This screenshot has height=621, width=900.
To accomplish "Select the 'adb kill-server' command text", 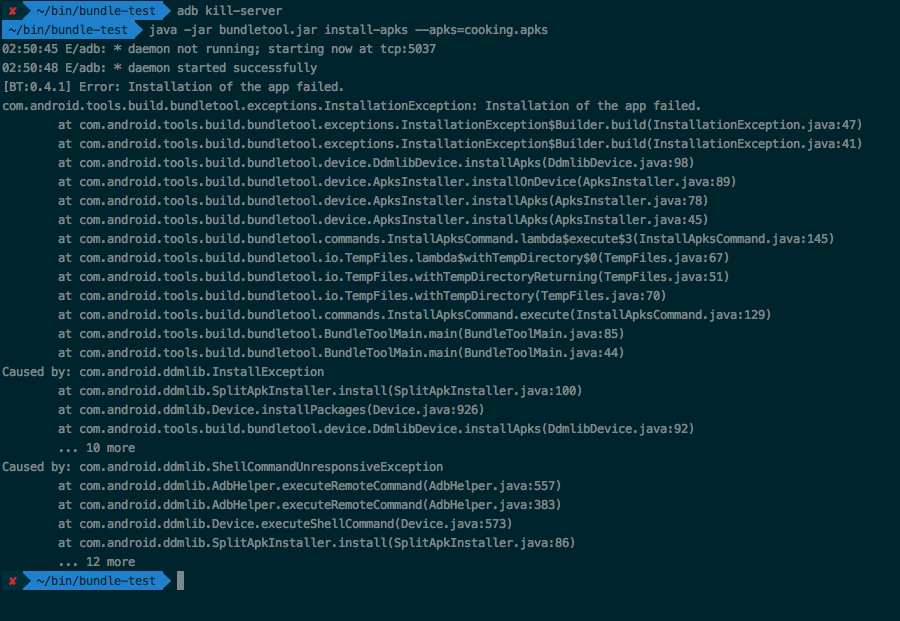I will pyautogui.click(x=228, y=10).
